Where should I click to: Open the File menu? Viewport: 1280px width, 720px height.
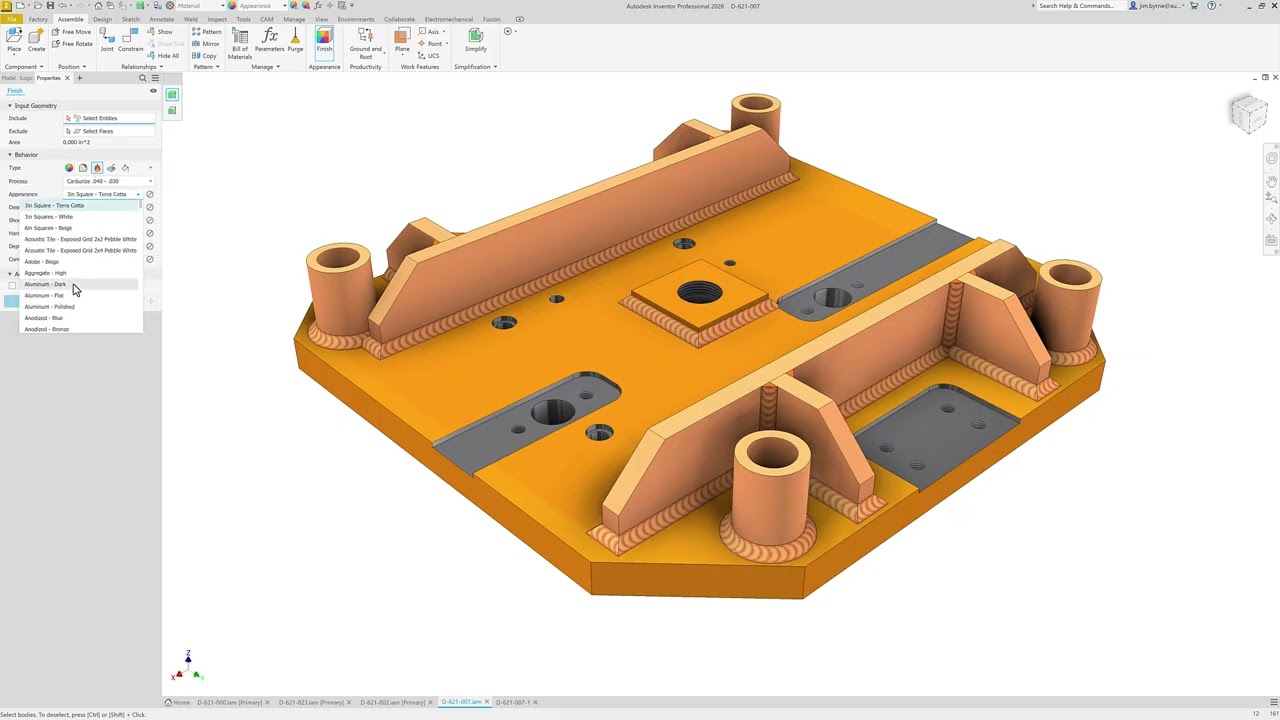(12, 19)
